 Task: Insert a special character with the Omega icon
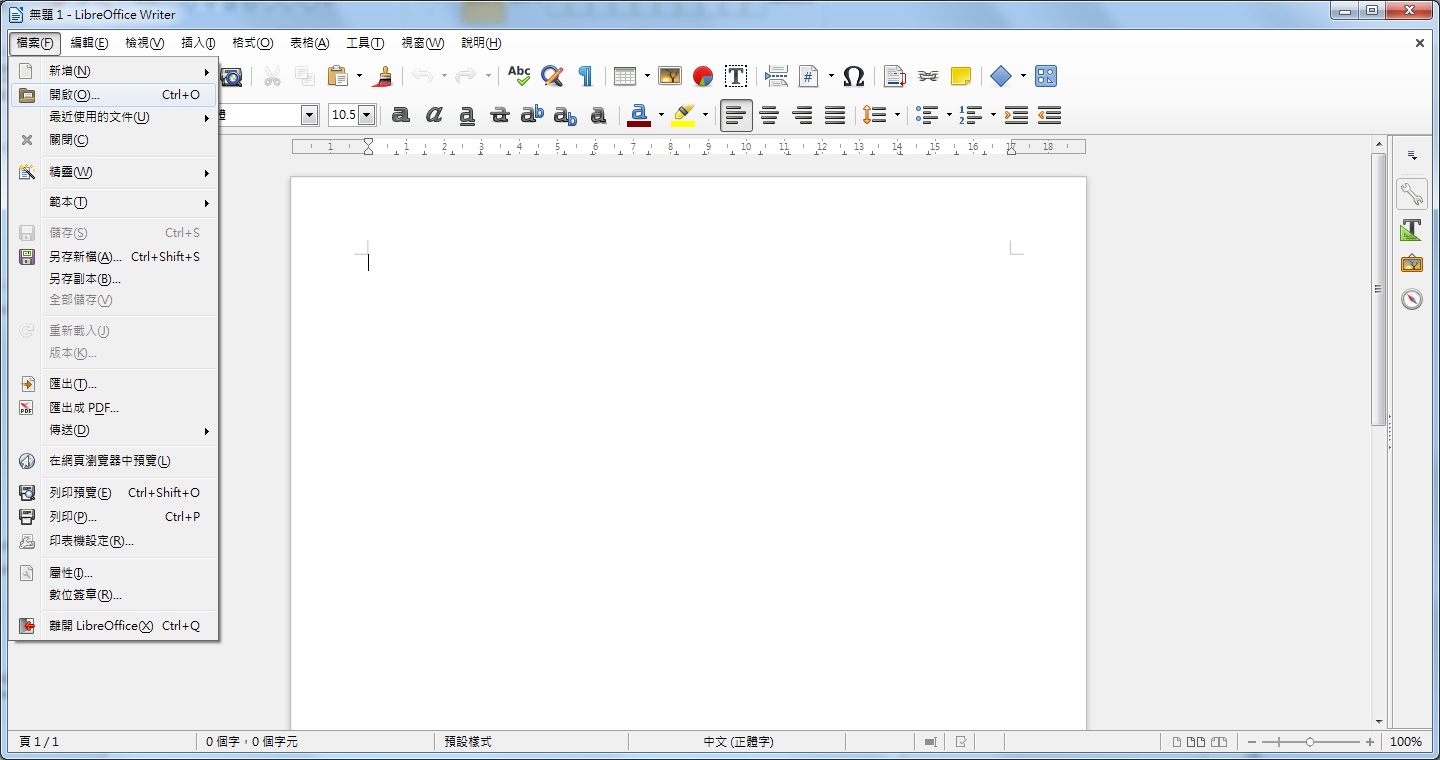click(853, 76)
